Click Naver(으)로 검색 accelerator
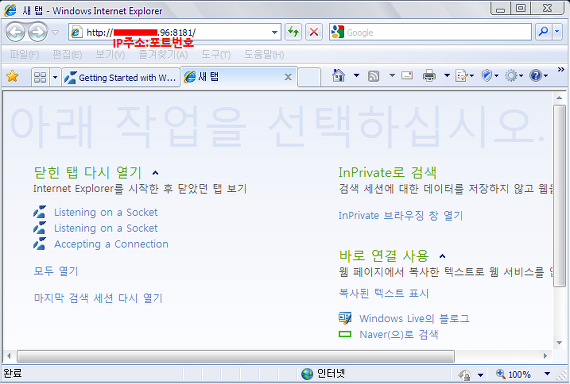 click(x=398, y=335)
